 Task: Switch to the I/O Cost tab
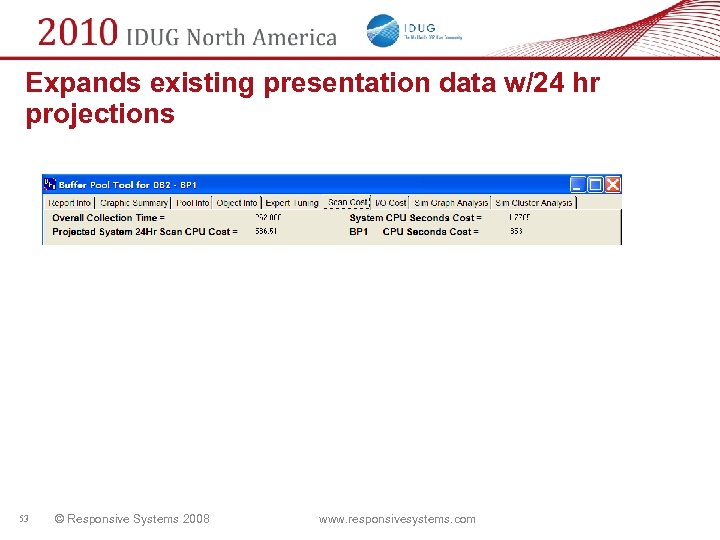pyautogui.click(x=390, y=202)
